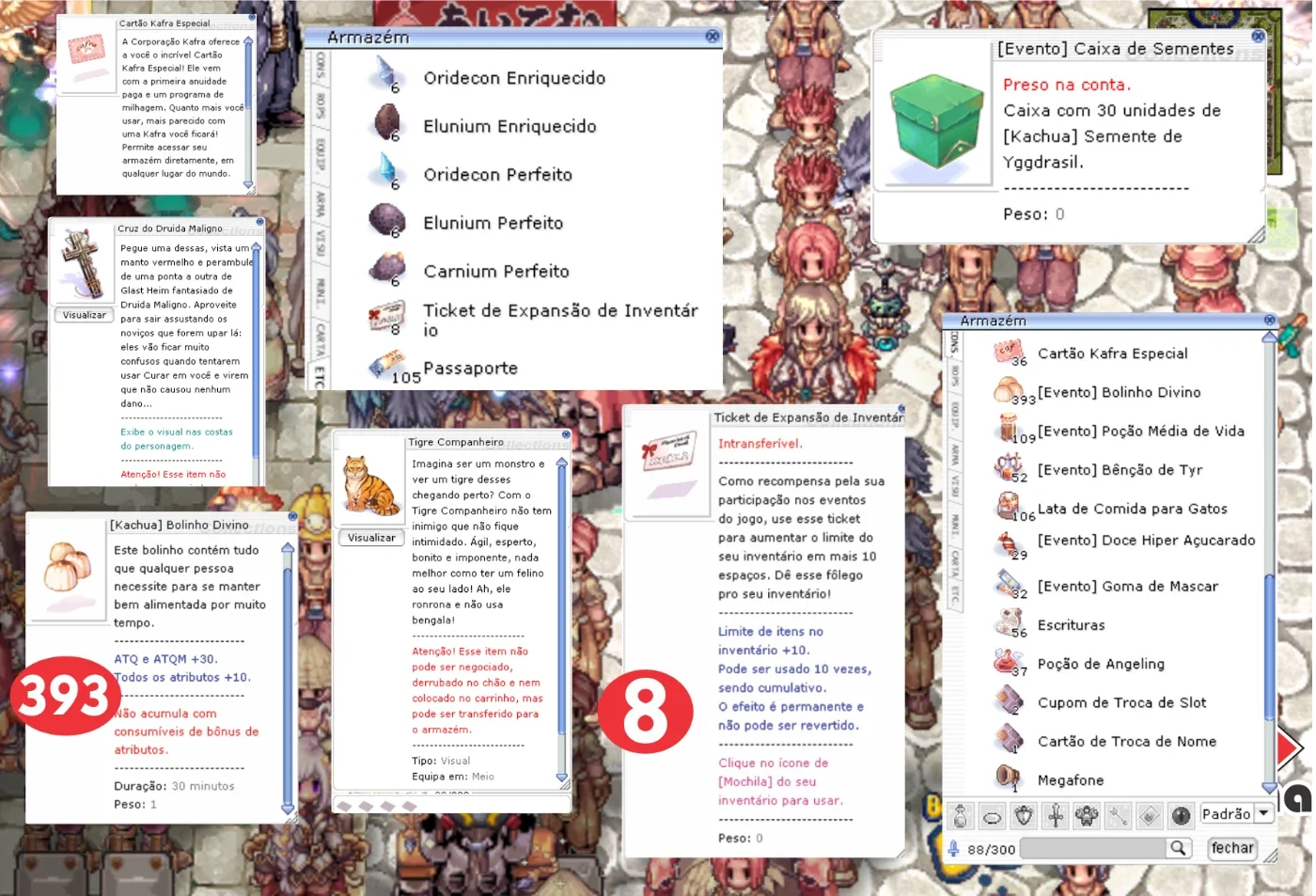Open the VISU tab in left Armazém
The height and width of the screenshot is (896, 1316).
pyautogui.click(x=320, y=246)
